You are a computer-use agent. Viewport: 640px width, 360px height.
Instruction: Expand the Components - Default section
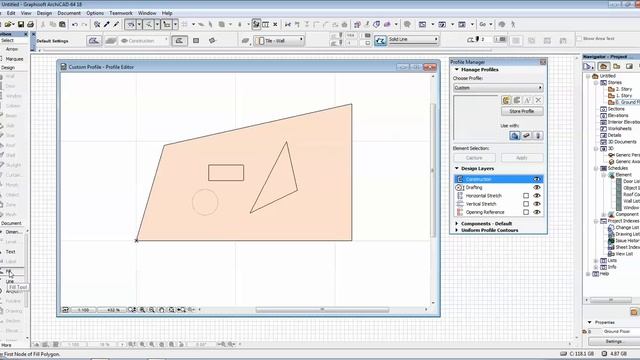pyautogui.click(x=457, y=224)
